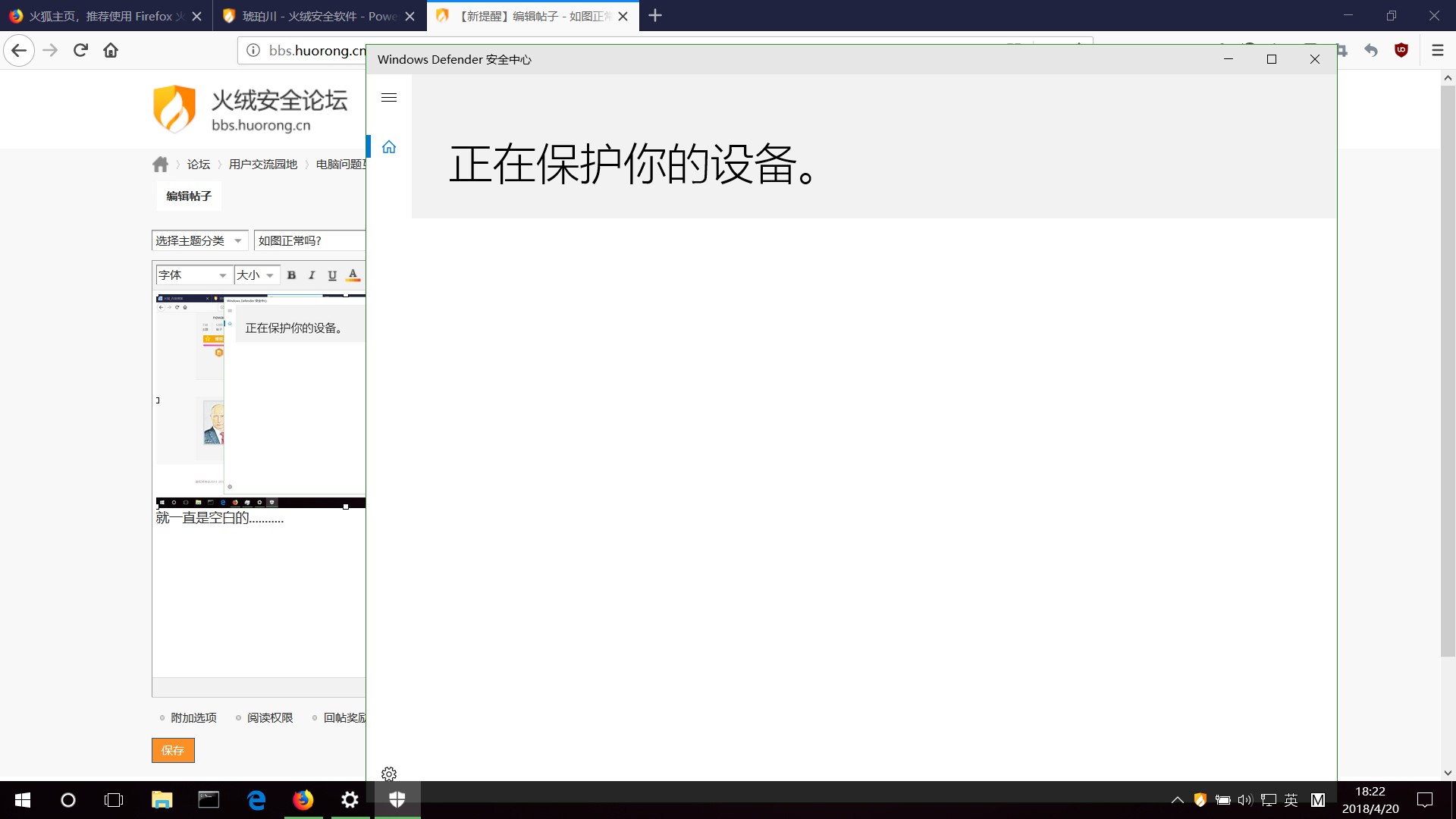Click the 保存 save button
This screenshot has height=819, width=1456.
tap(173, 750)
